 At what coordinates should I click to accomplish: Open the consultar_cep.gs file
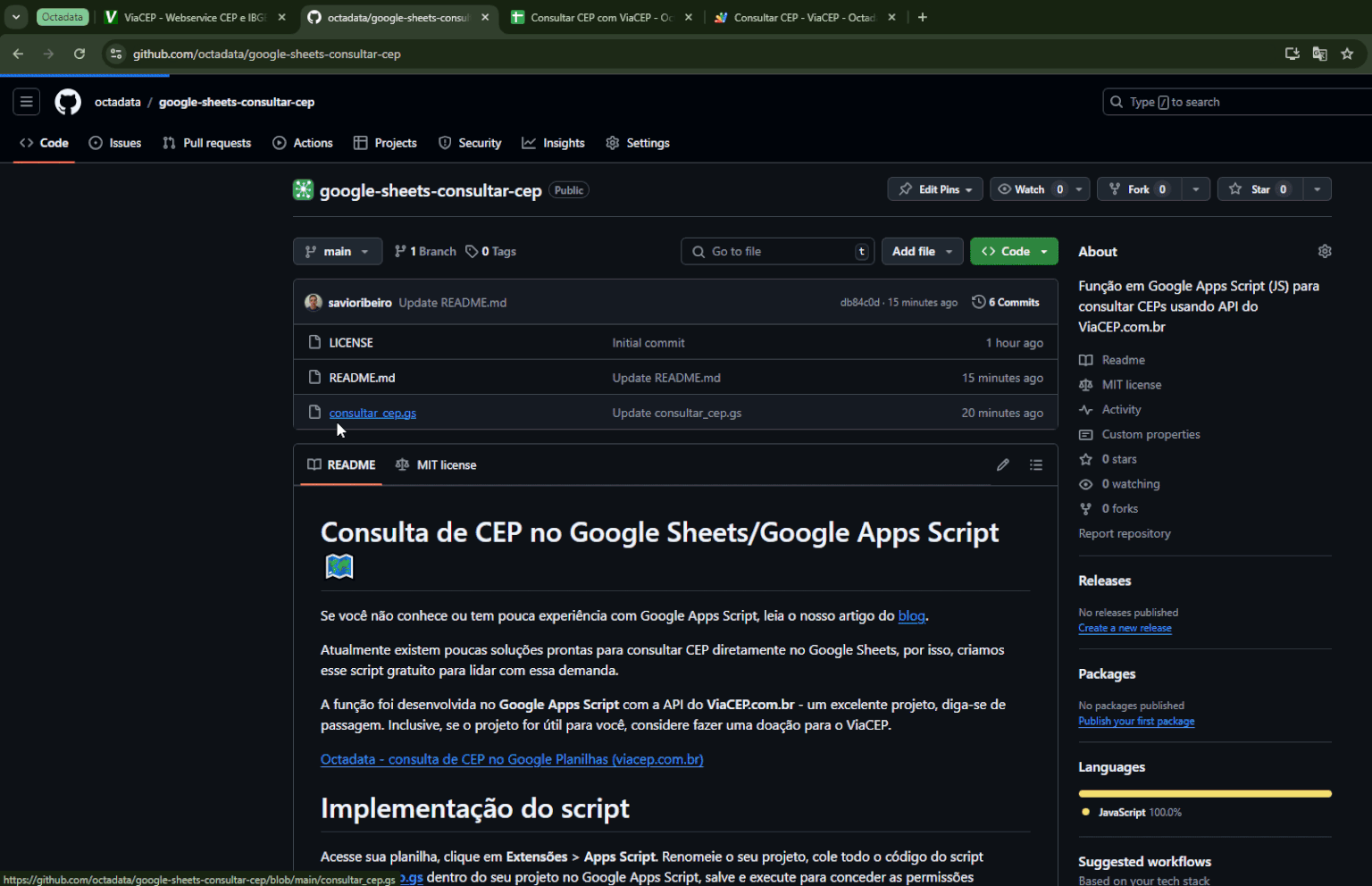click(x=372, y=412)
